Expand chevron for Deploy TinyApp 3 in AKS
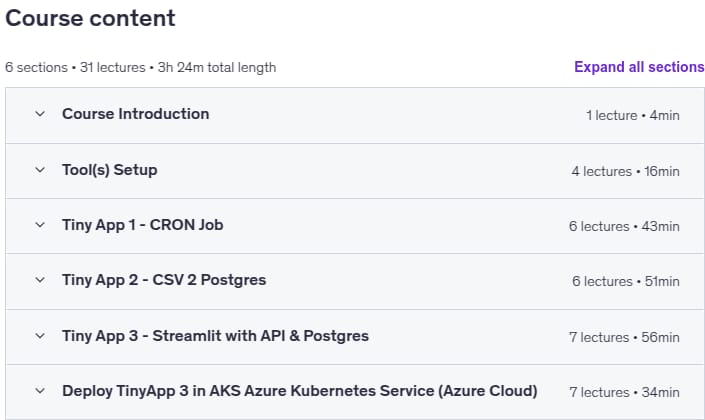This screenshot has width=705, height=420. point(40,391)
